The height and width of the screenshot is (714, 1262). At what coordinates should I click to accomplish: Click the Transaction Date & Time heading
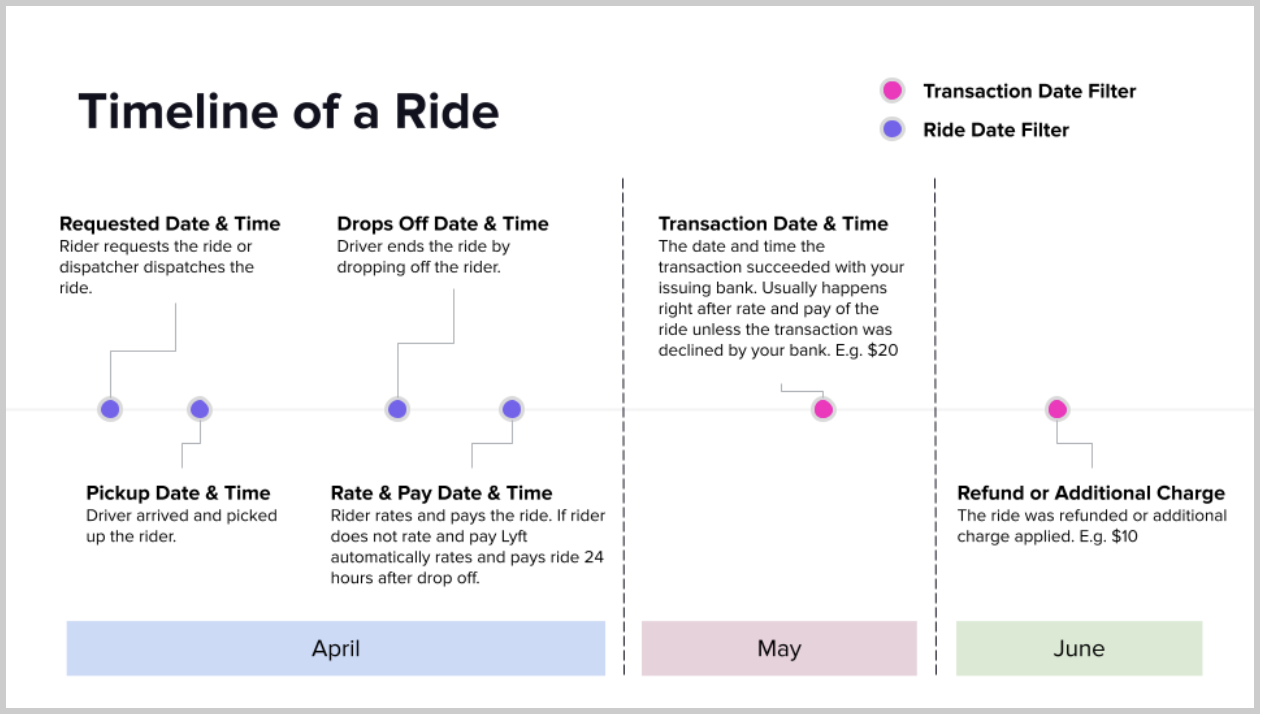click(773, 223)
